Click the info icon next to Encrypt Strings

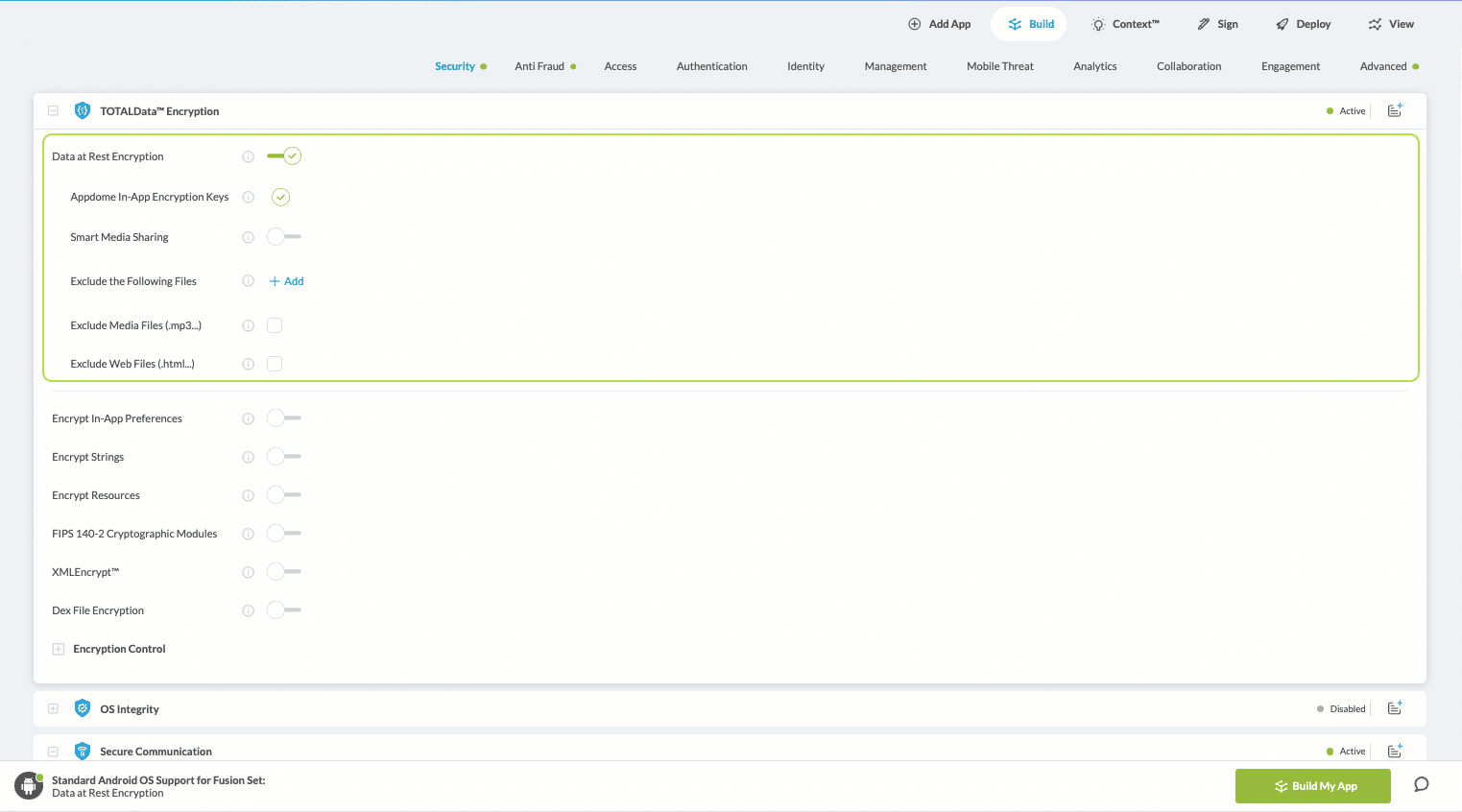click(x=248, y=456)
